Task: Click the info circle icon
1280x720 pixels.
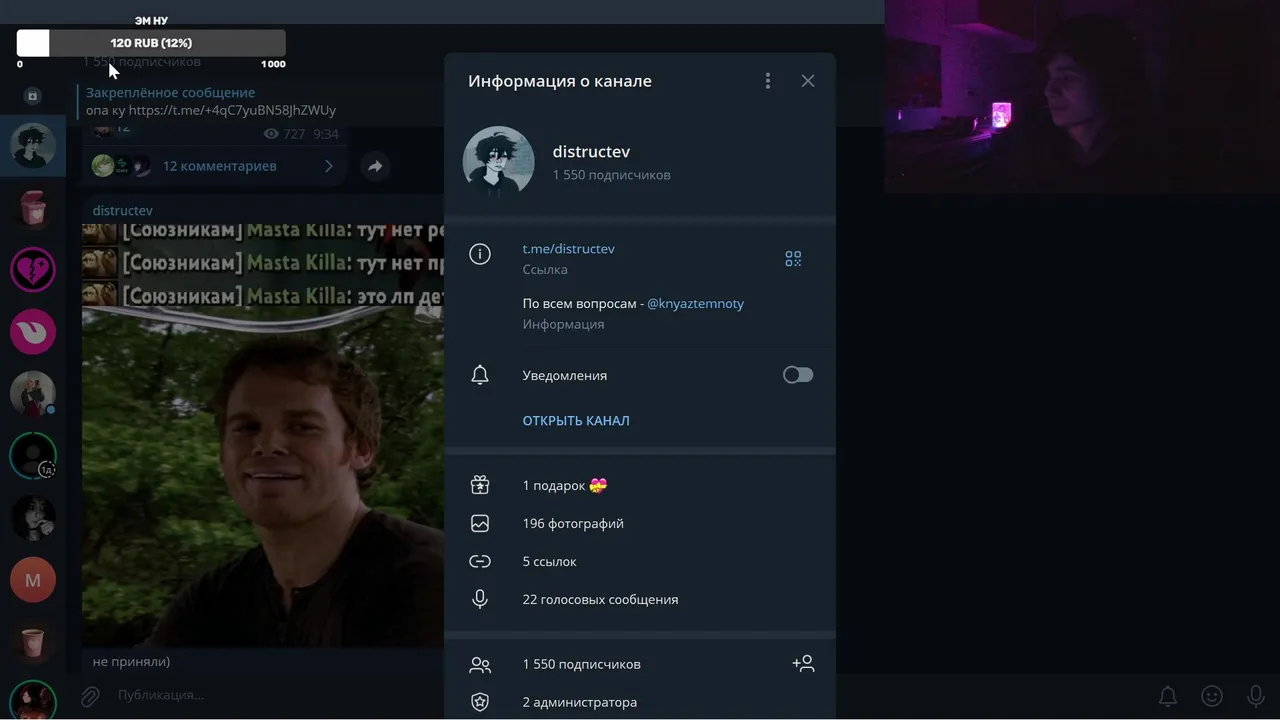Action: coord(480,254)
